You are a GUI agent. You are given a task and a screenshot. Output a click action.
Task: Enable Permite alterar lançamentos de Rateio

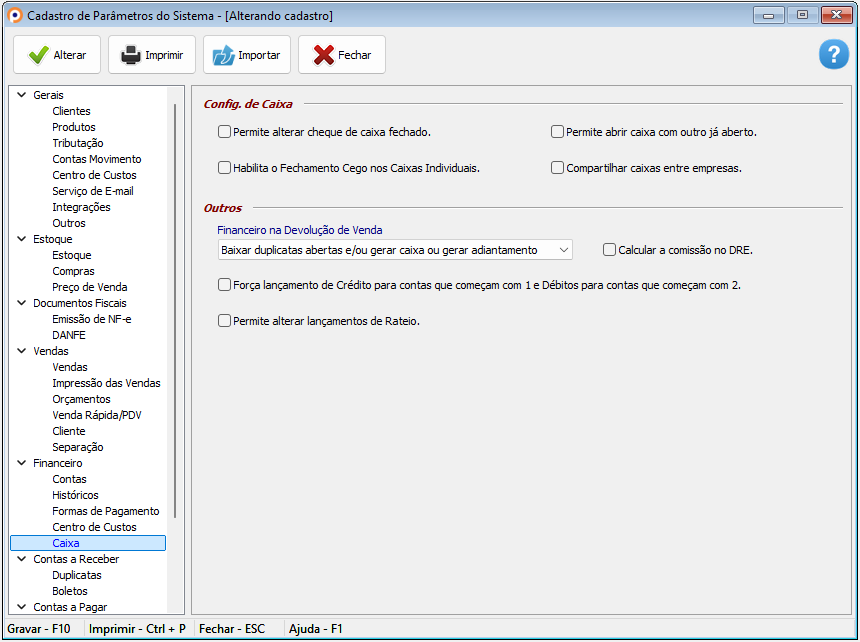pyautogui.click(x=224, y=321)
